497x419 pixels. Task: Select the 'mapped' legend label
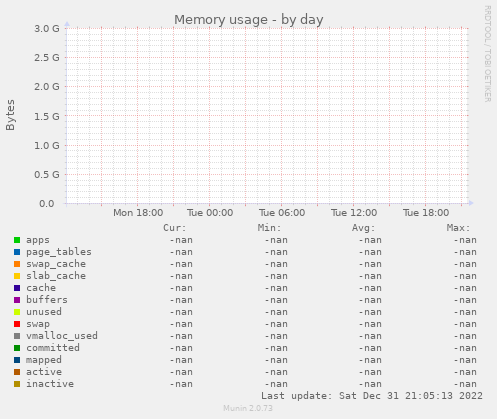[x=44, y=360]
